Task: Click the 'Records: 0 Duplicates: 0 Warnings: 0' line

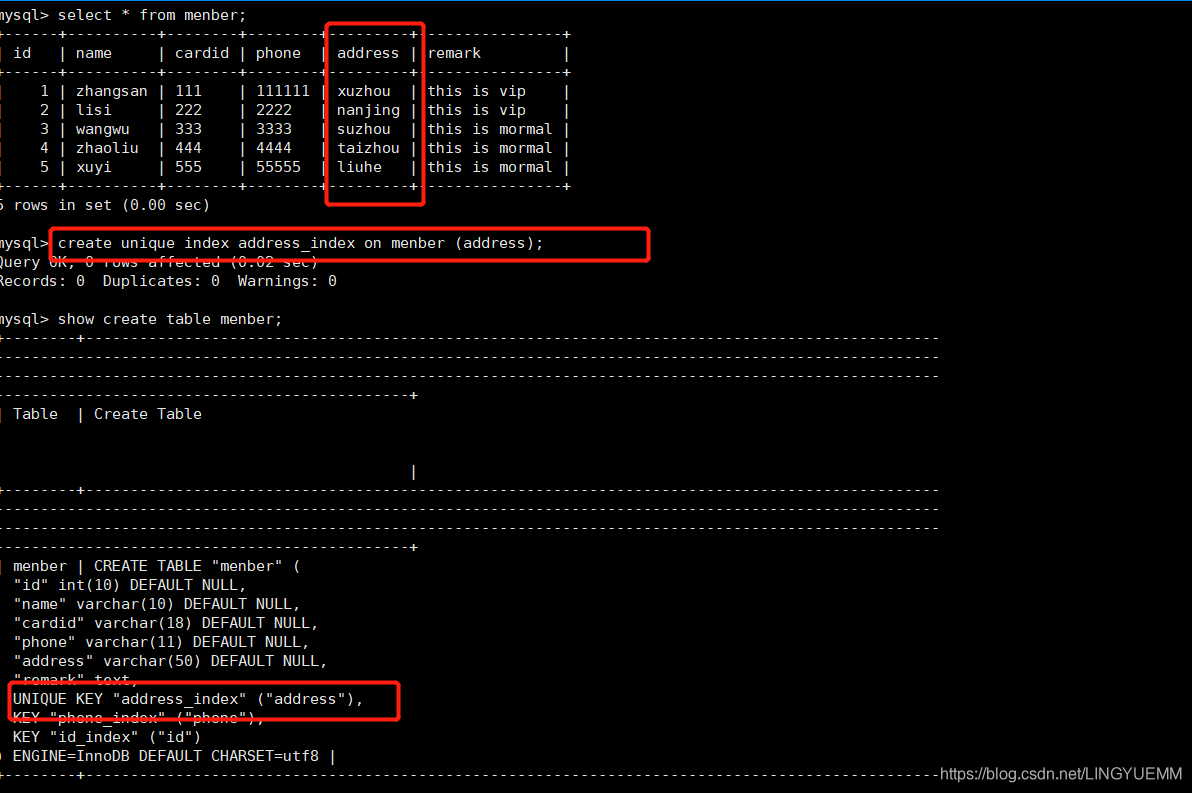Action: pyautogui.click(x=168, y=281)
